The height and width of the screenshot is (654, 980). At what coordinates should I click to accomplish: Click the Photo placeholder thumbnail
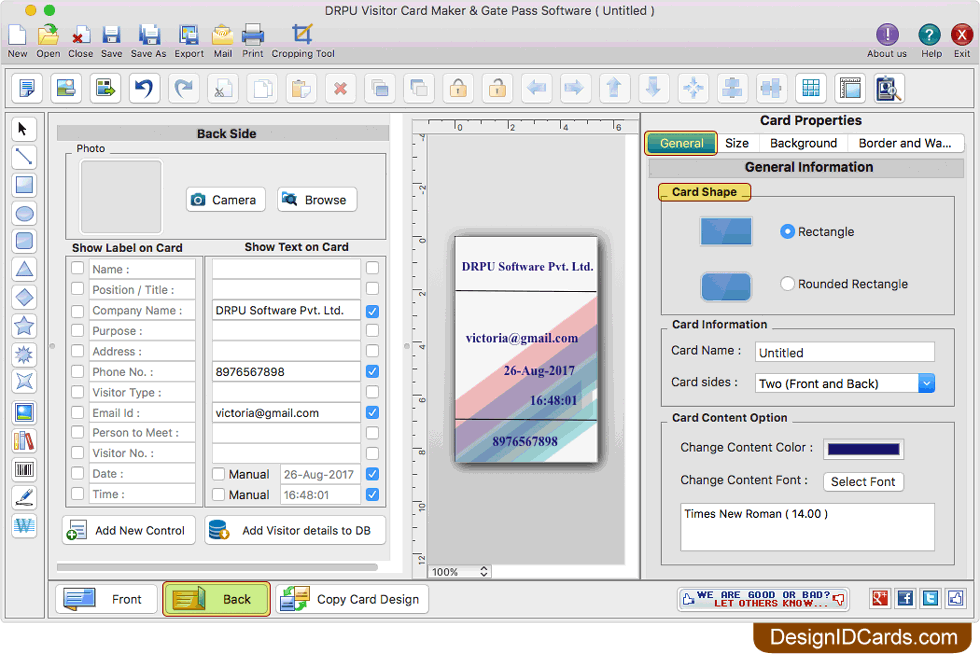click(121, 196)
